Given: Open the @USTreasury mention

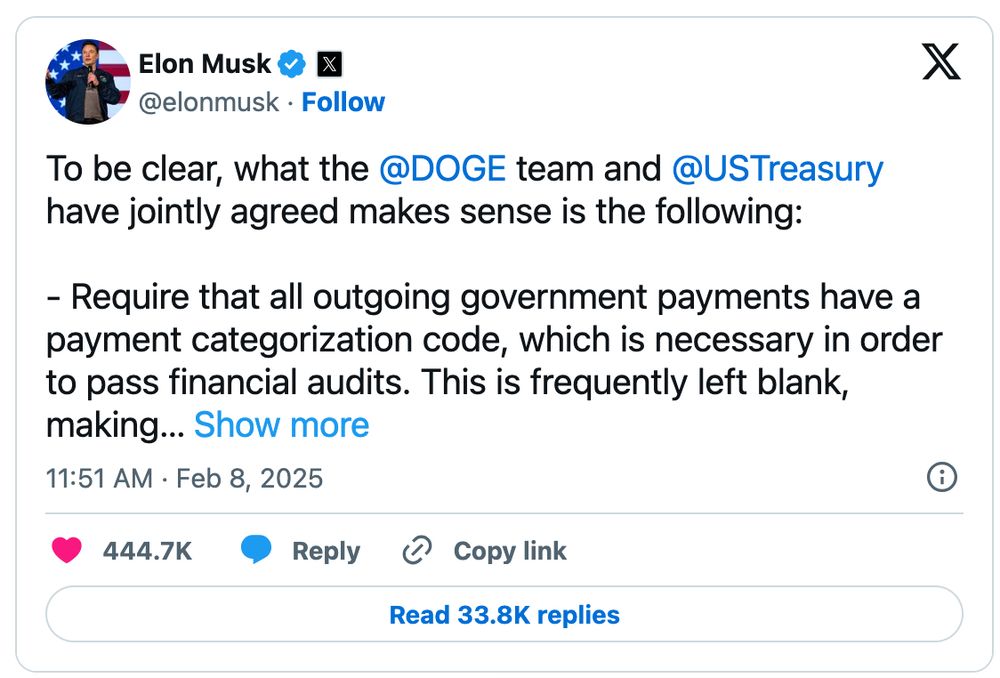Looking at the screenshot, I should 777,169.
